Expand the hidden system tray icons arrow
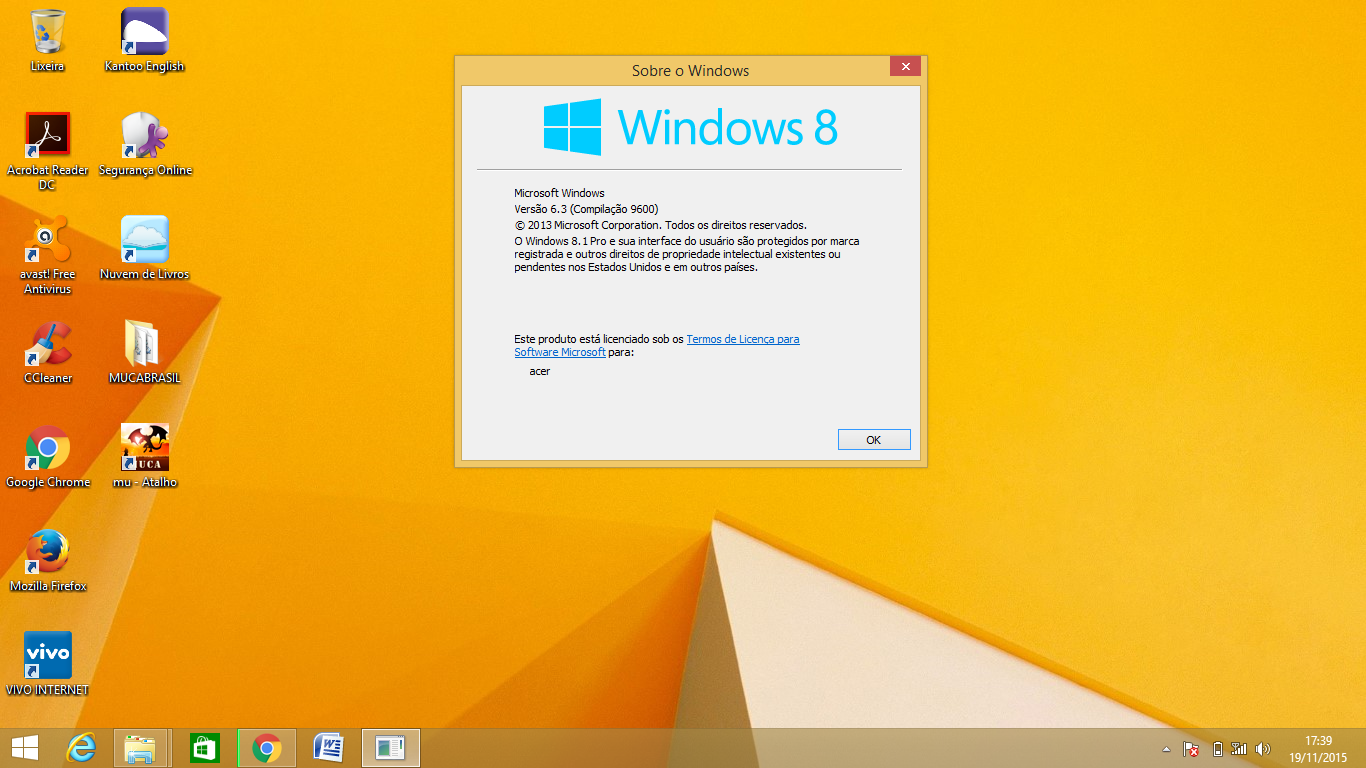 tap(1165, 748)
